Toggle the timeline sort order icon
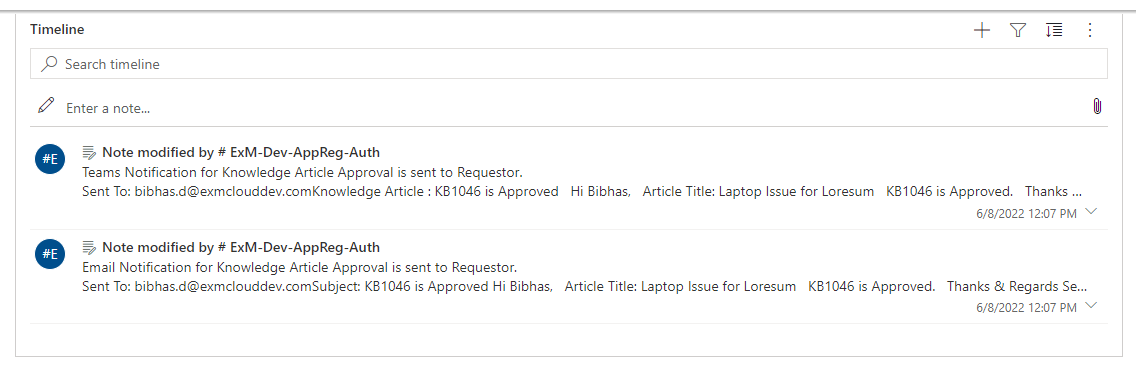This screenshot has width=1136, height=366. [x=1054, y=30]
